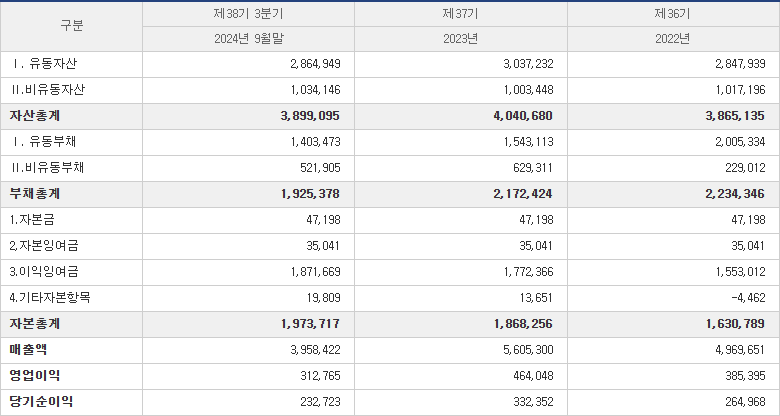Click the 2.자본잉여금 row label
The image size is (780, 416).
coord(44,245)
